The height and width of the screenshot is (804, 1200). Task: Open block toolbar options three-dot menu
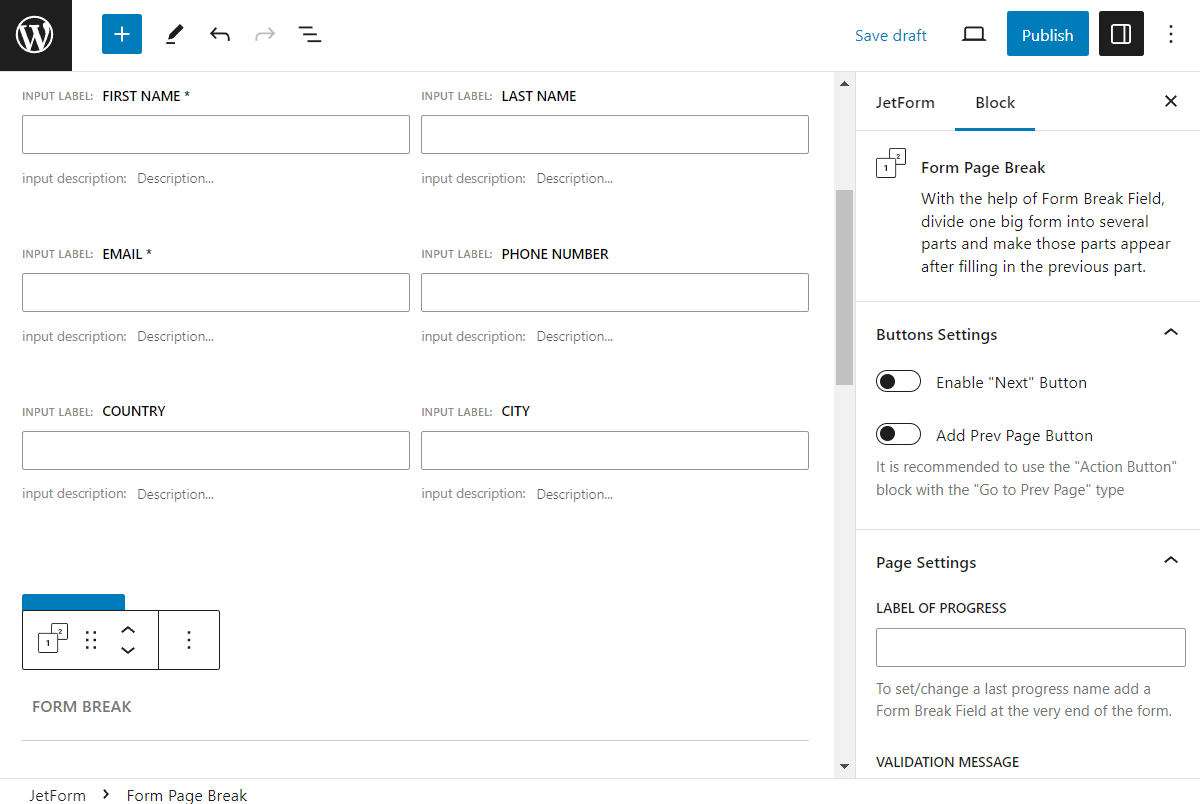(x=189, y=640)
